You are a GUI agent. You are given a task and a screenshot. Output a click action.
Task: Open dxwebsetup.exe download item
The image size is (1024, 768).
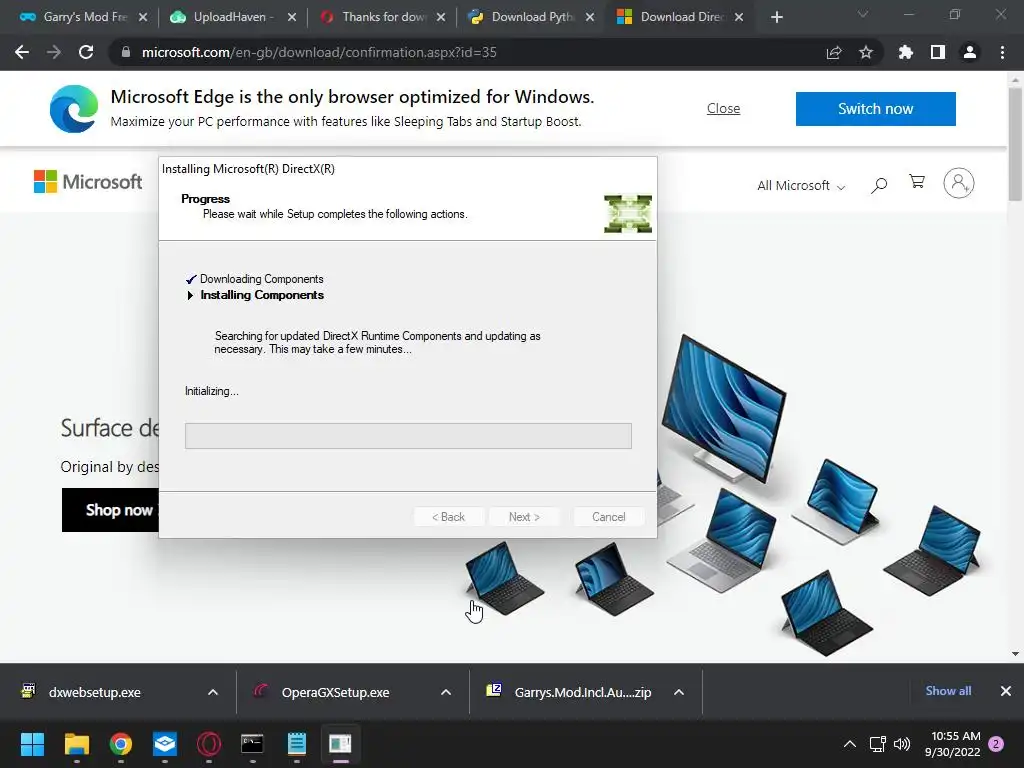(x=94, y=692)
